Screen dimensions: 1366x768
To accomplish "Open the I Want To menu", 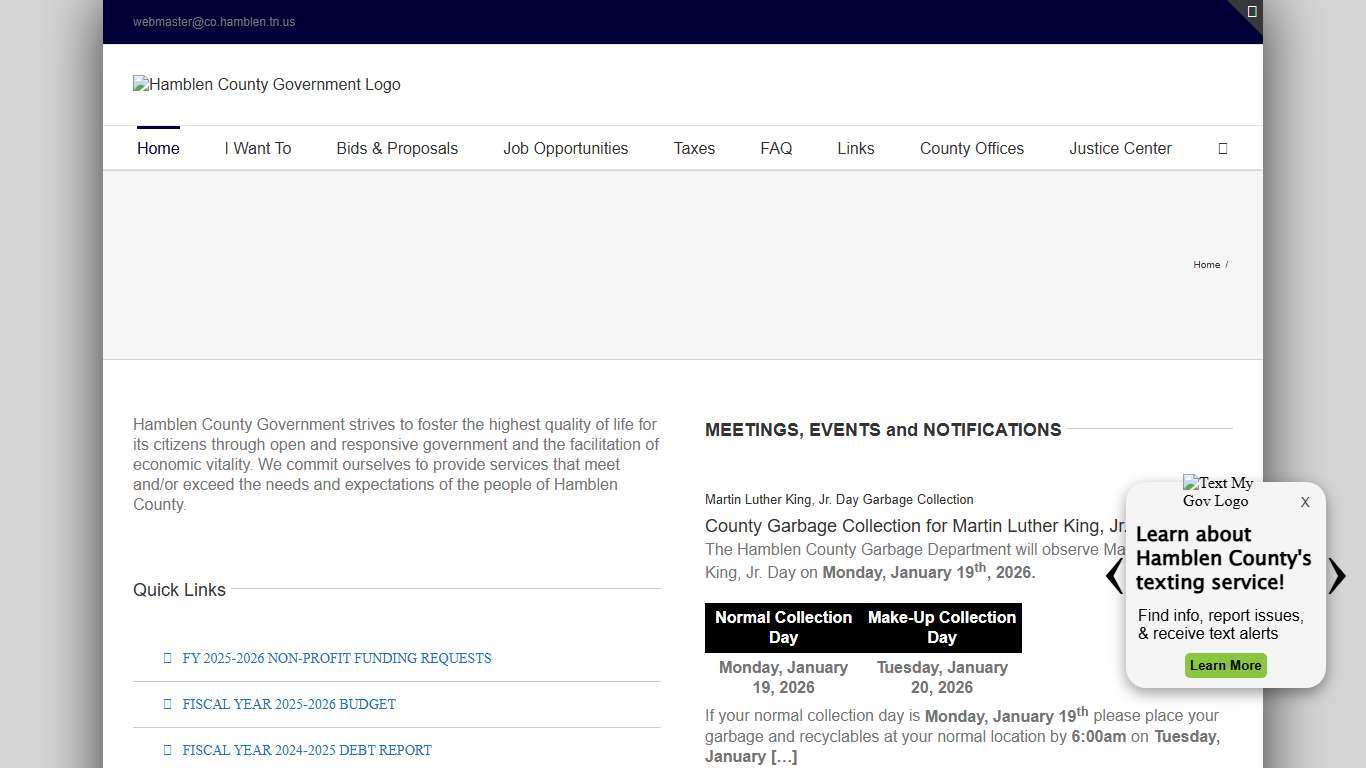I will [x=258, y=148].
